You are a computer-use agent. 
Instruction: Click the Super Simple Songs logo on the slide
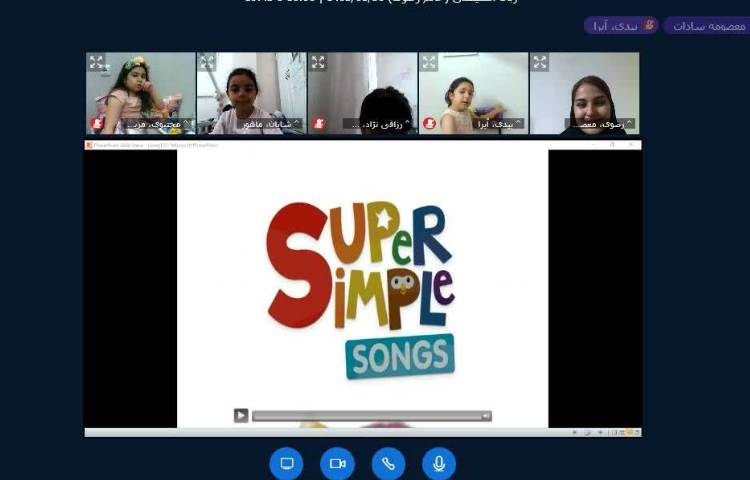361,289
